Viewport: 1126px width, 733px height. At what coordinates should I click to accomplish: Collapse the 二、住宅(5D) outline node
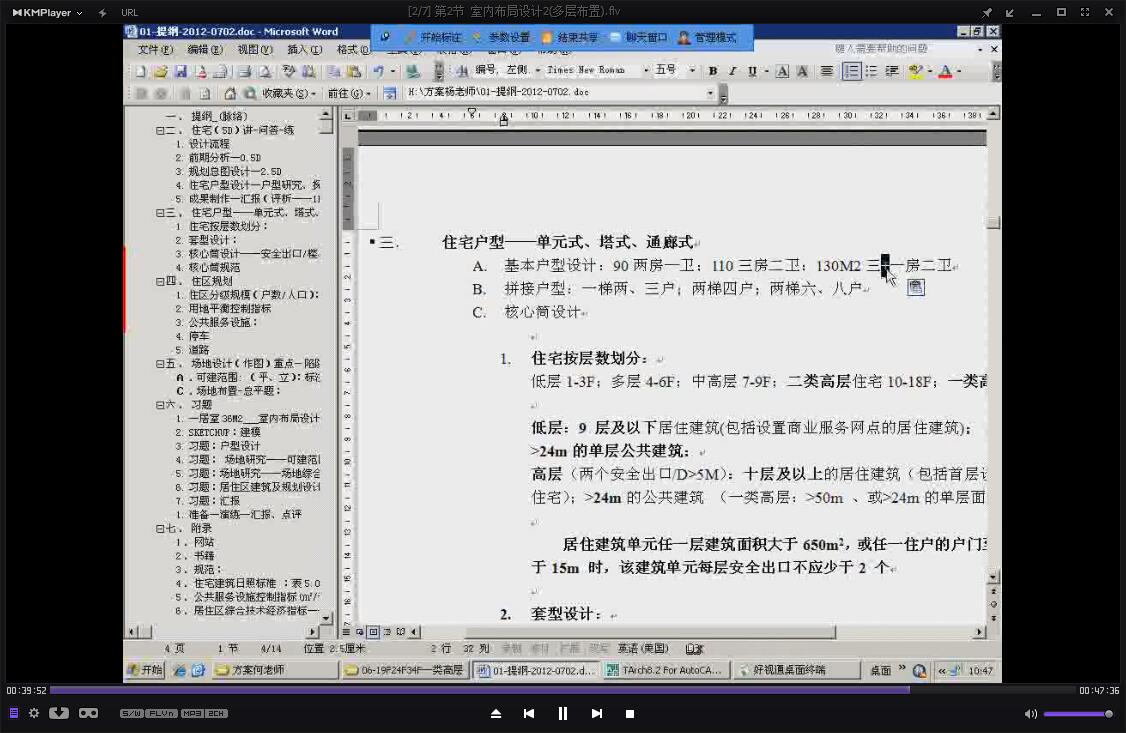(159, 131)
